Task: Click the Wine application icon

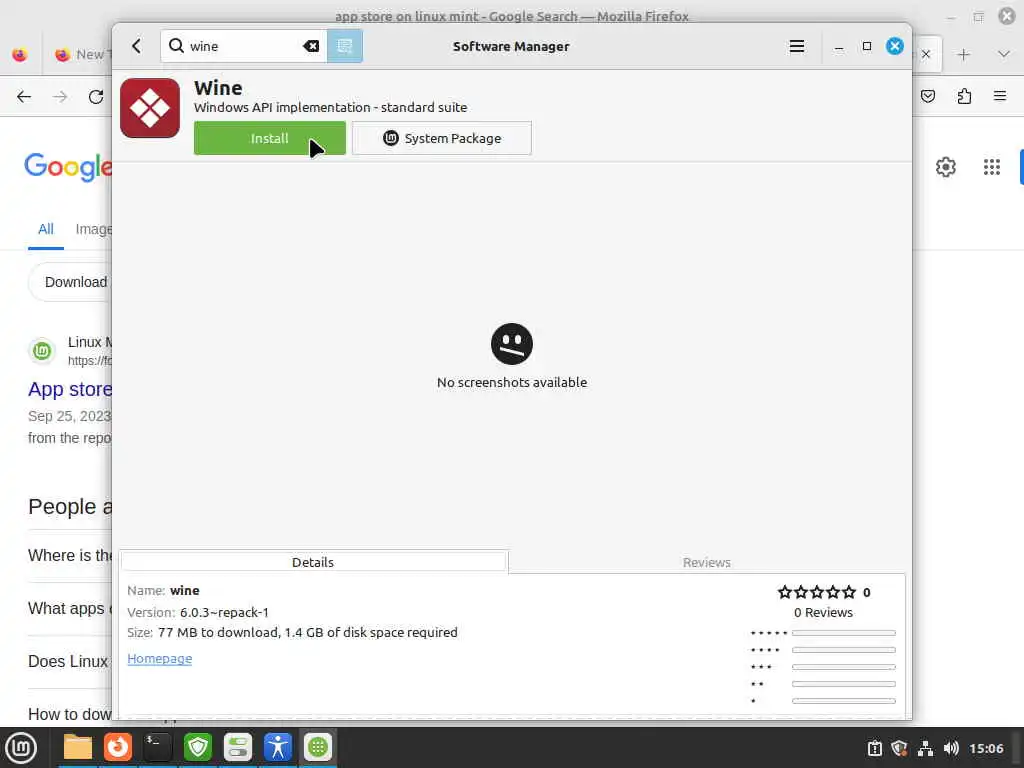Action: click(x=150, y=108)
